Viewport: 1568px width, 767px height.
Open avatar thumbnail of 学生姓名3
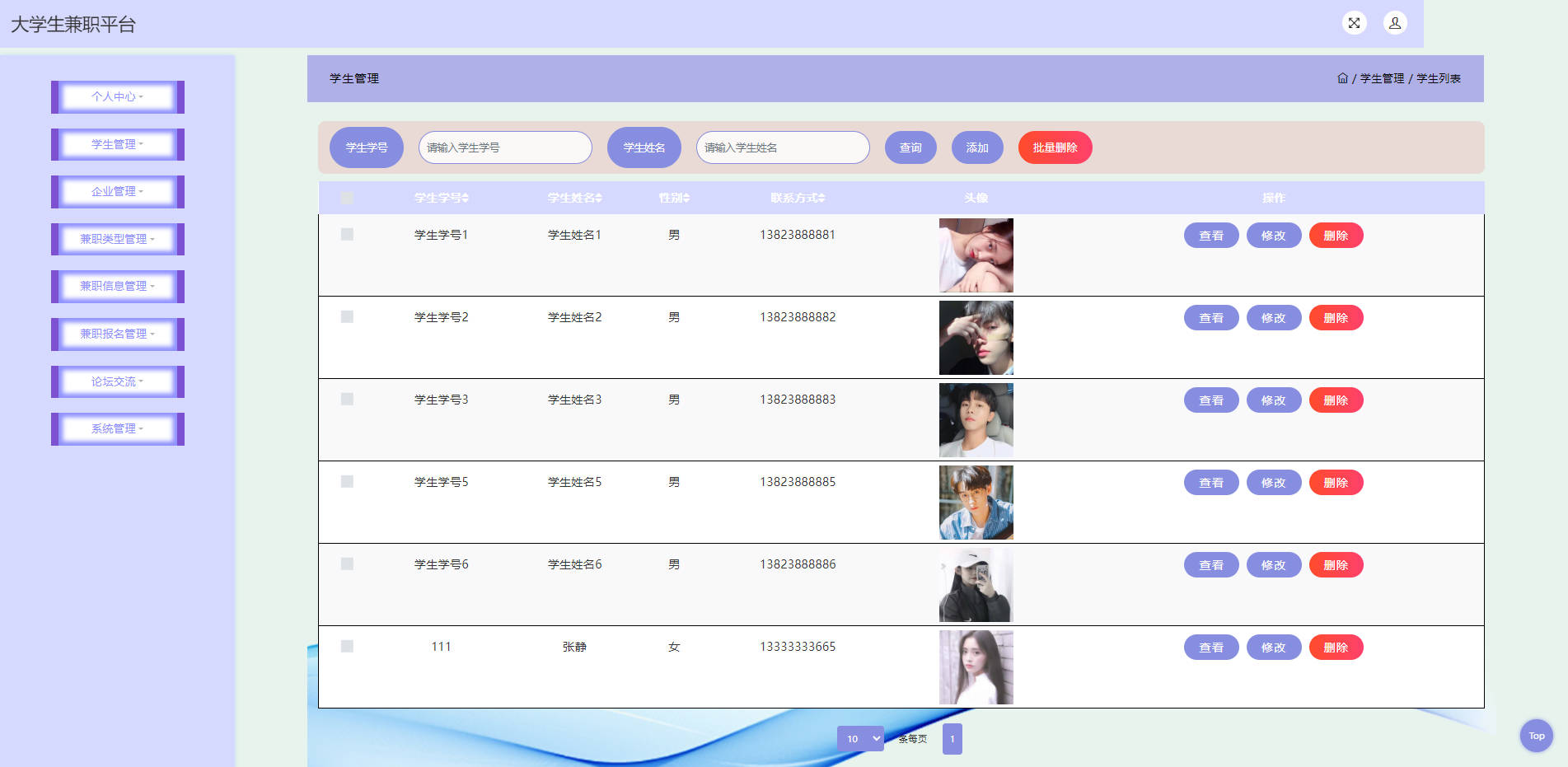pyautogui.click(x=976, y=420)
